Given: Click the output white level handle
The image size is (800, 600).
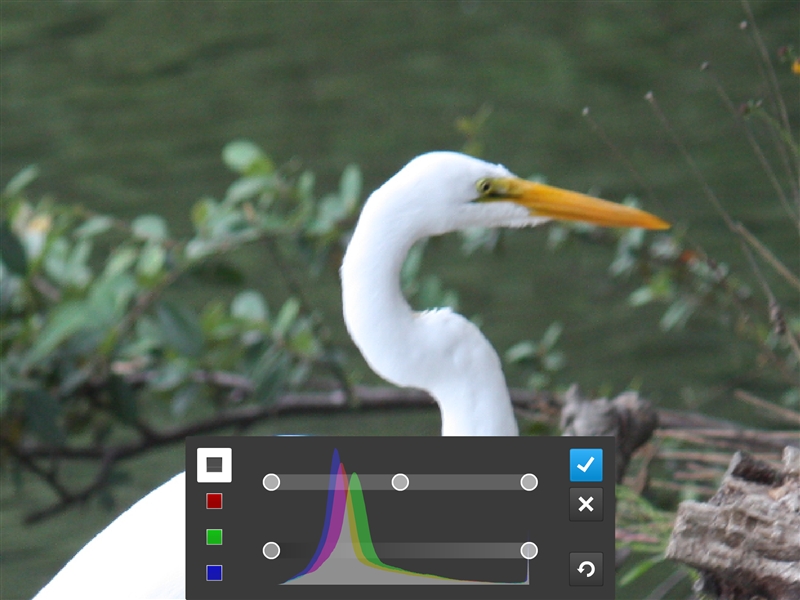Looking at the screenshot, I should [529, 551].
